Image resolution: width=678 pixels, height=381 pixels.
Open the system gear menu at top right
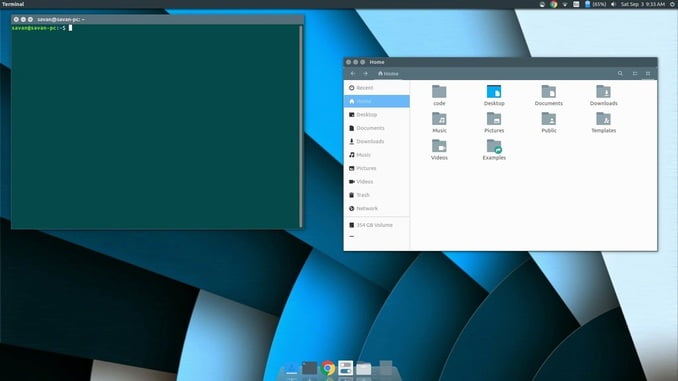point(672,4)
